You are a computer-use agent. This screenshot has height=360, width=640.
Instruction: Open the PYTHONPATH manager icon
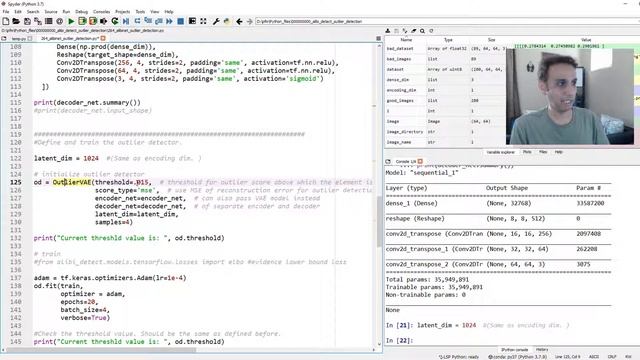227,21
